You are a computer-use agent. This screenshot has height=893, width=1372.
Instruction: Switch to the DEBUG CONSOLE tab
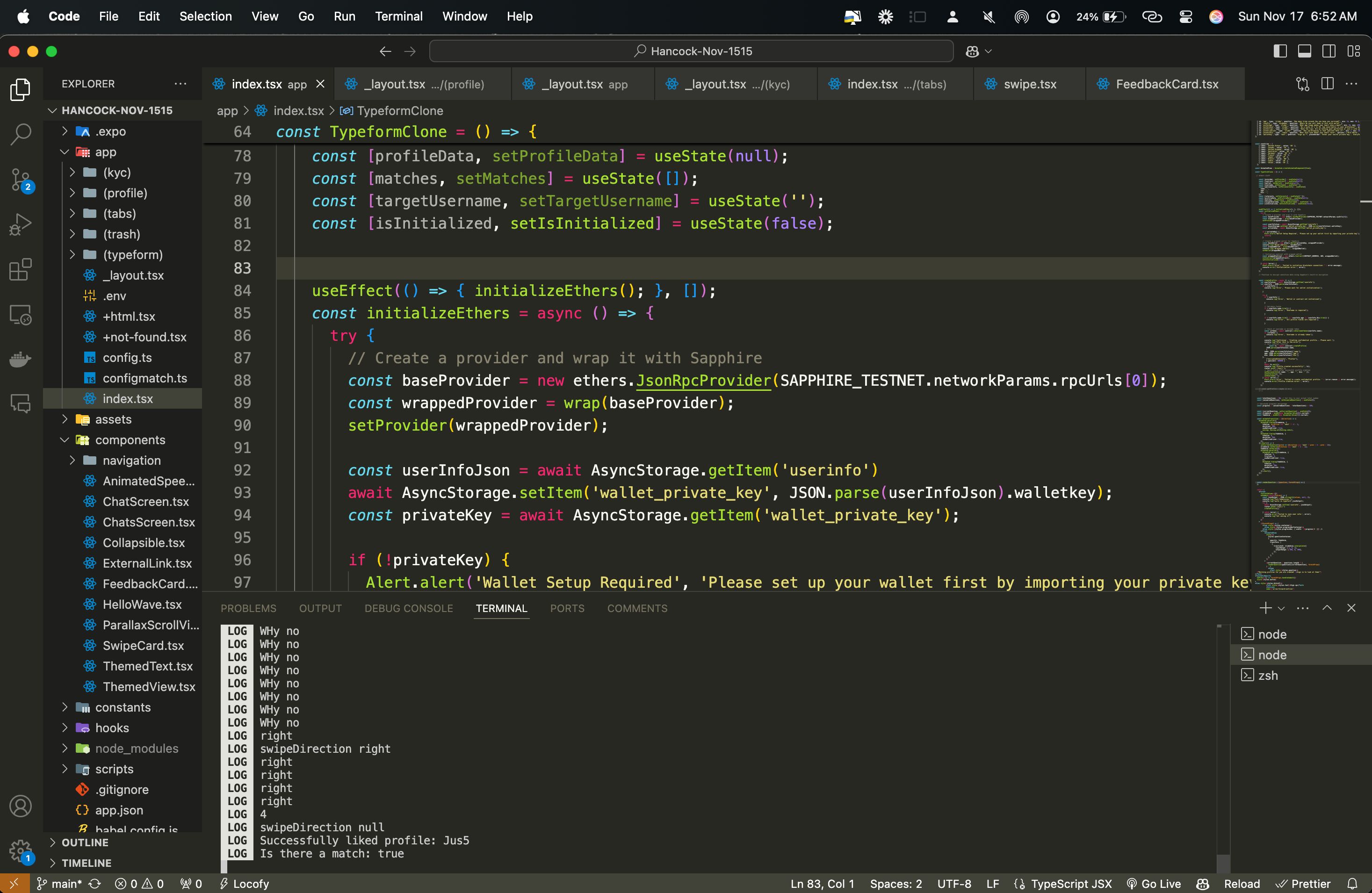coord(409,608)
